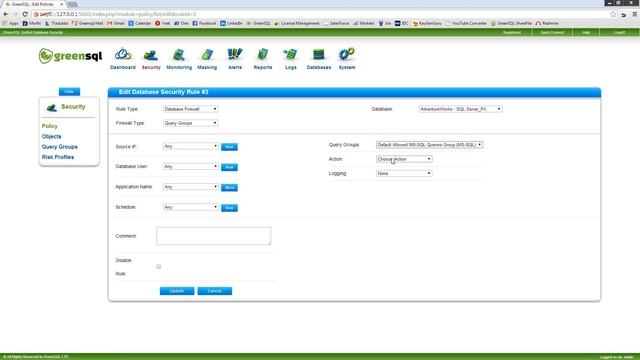Go to Objects in Security sidebar
The height and width of the screenshot is (360, 640).
(51, 136)
